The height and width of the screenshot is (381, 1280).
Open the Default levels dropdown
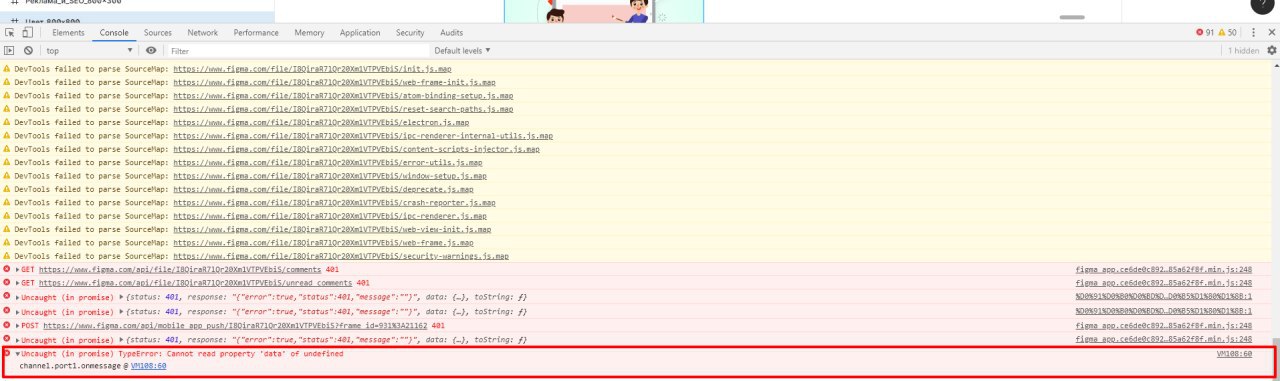[x=462, y=50]
